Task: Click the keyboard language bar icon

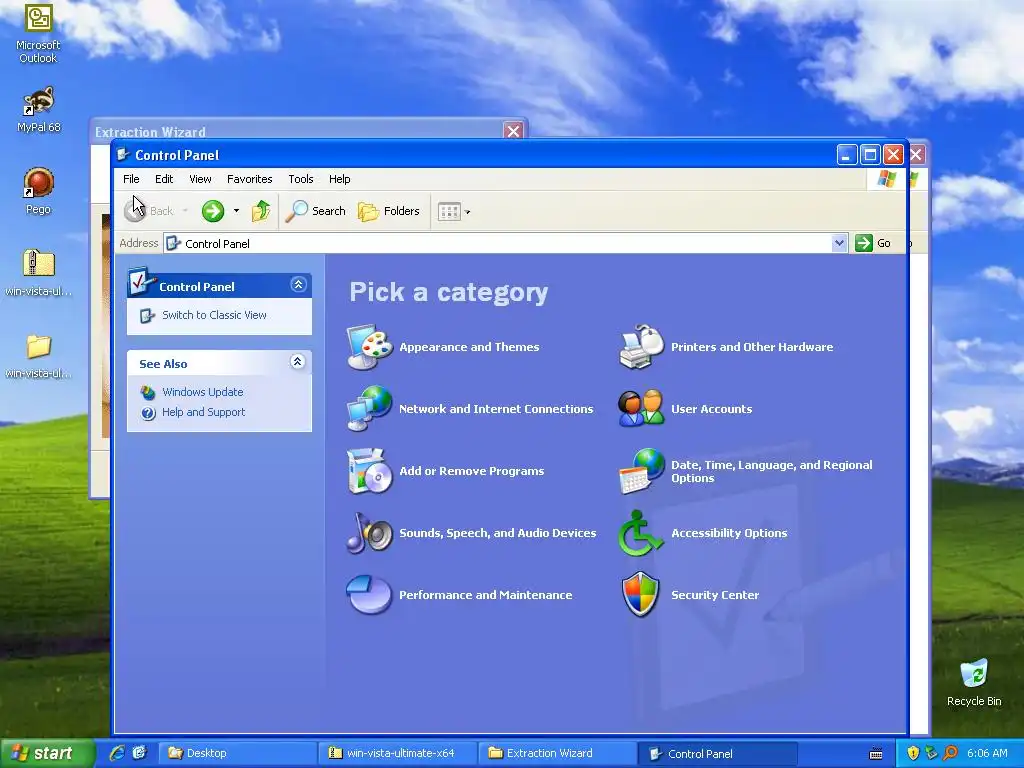Action: pos(876,754)
